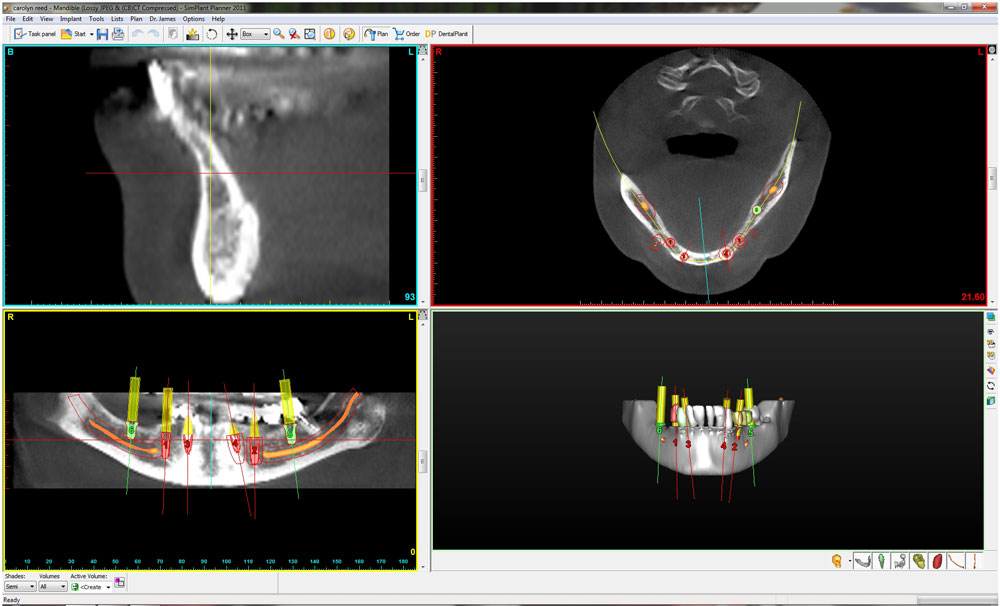The width and height of the screenshot is (1000, 606).
Task: Toggle the skull visibility icon
Action: 836,561
